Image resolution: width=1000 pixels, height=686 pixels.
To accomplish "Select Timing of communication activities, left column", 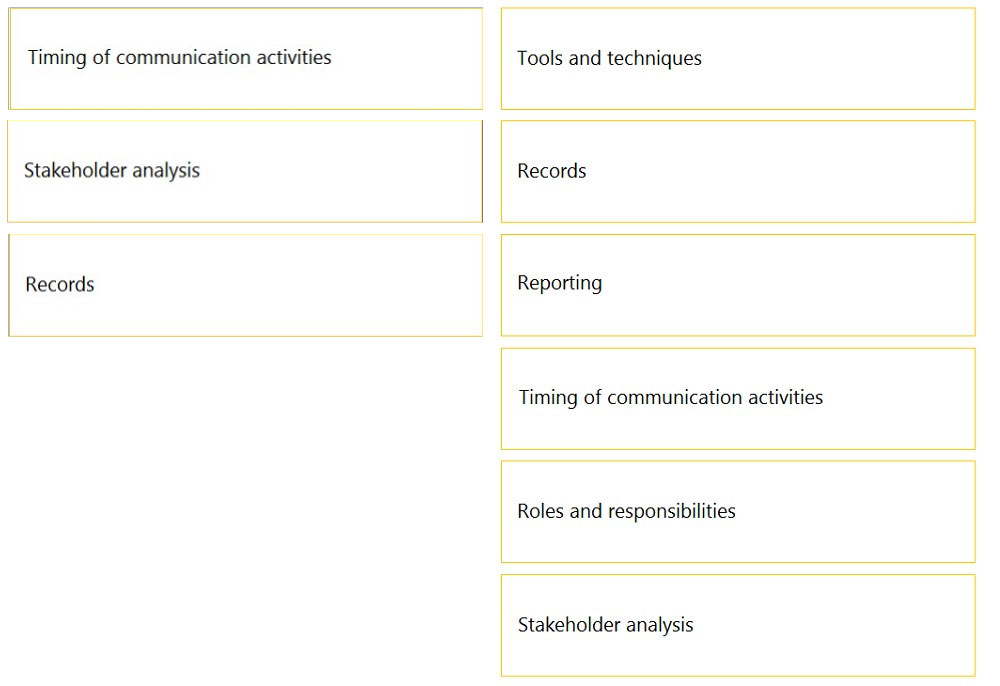I will coord(246,59).
